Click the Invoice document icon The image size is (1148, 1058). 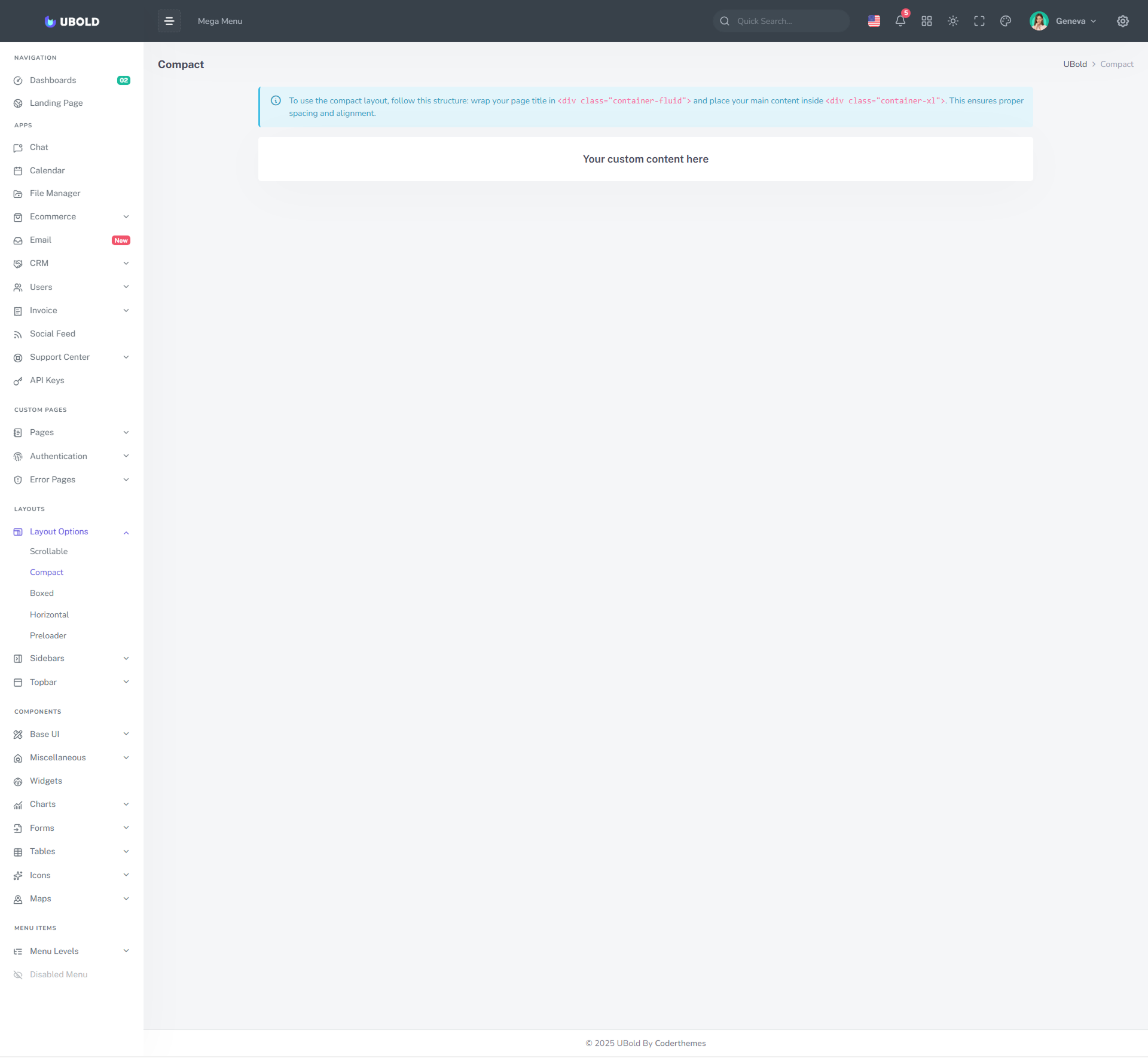[x=18, y=311]
